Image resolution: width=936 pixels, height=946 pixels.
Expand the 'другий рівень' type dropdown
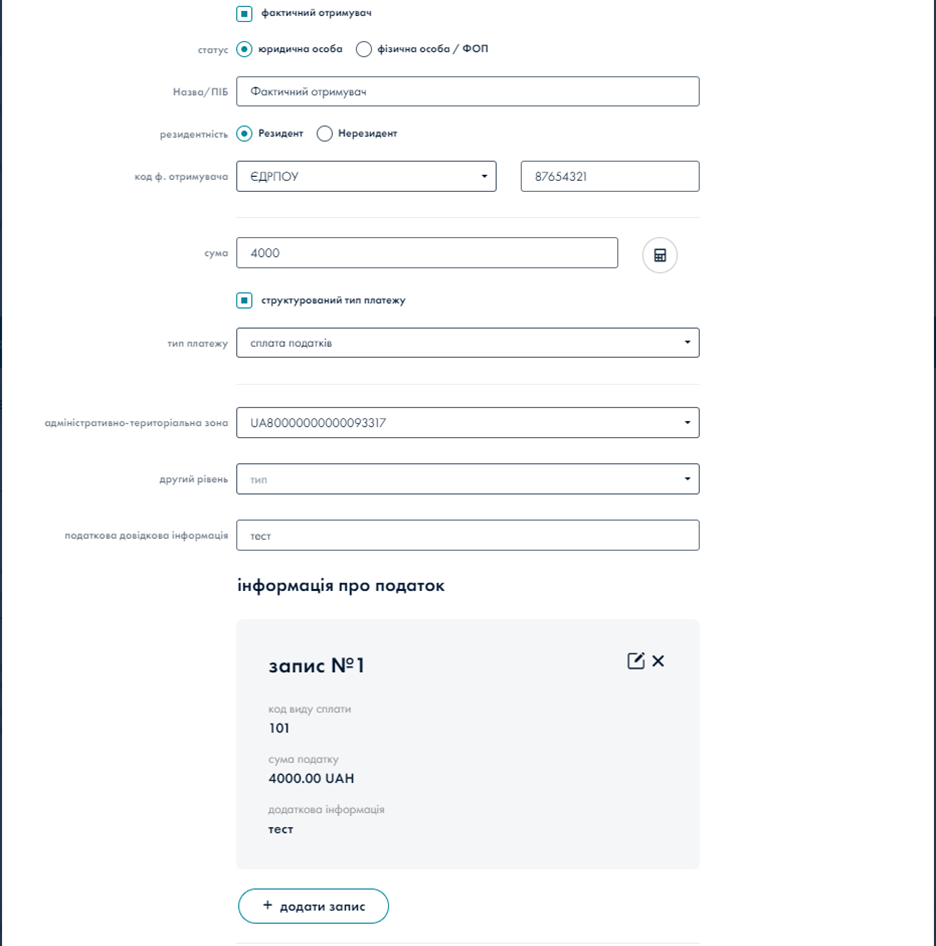pyautogui.click(x=467, y=479)
